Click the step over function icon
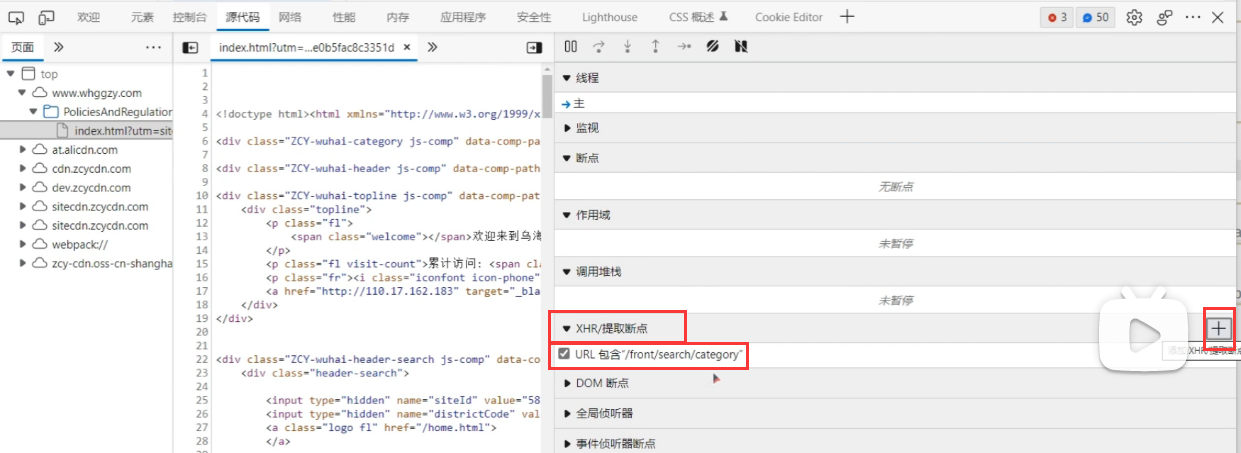Viewport: 1241px width, 453px height. coord(599,46)
